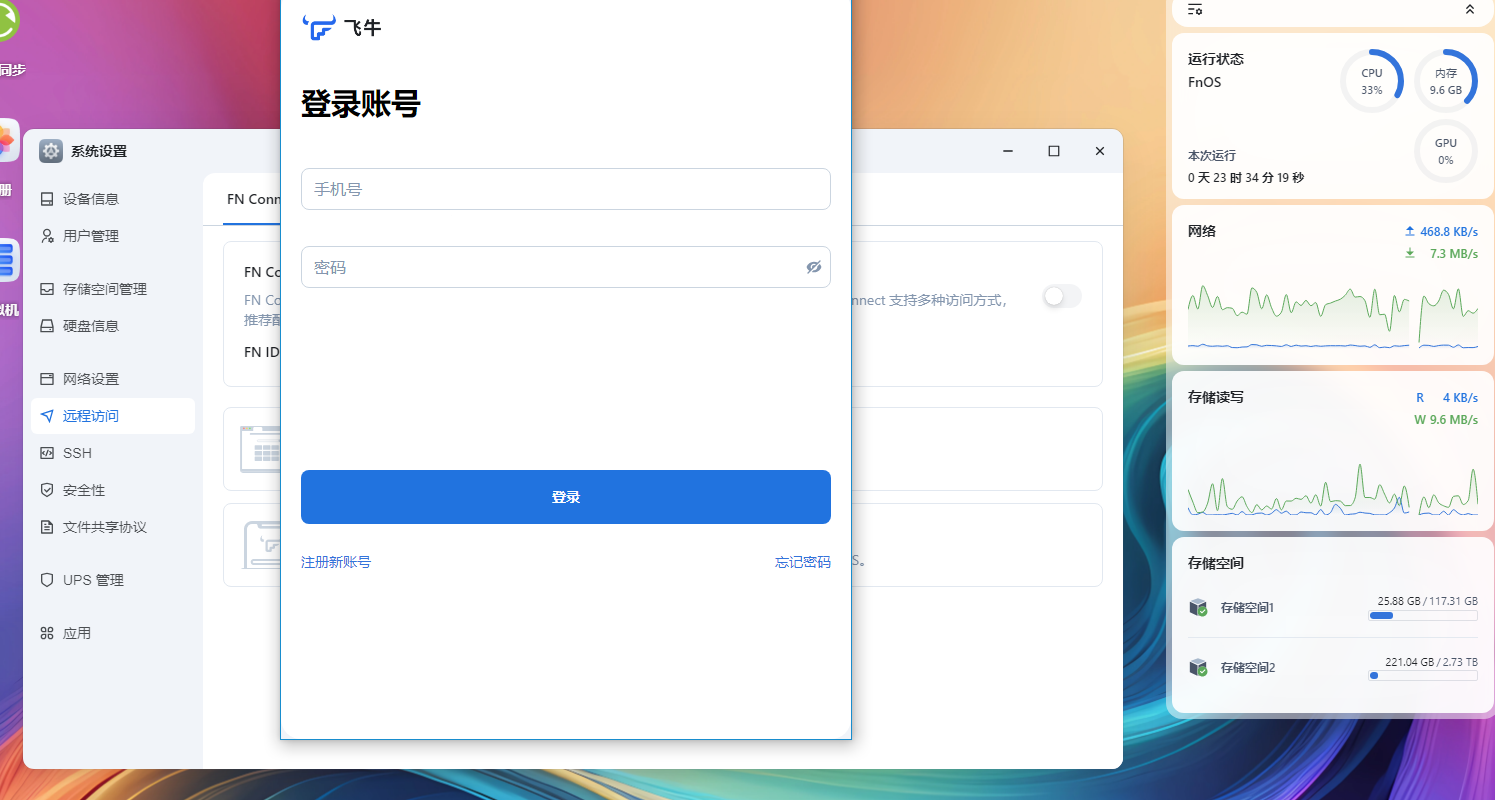Click the 飞牛 bull logo in login dialog
This screenshot has width=1495, height=800.
point(319,27)
